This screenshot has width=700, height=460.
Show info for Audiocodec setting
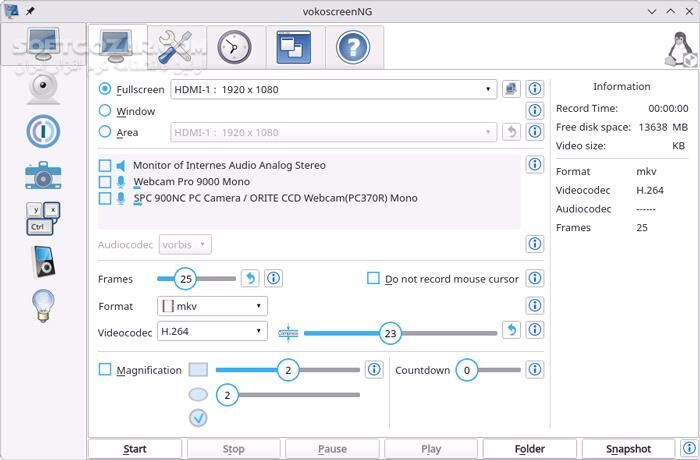click(x=535, y=244)
